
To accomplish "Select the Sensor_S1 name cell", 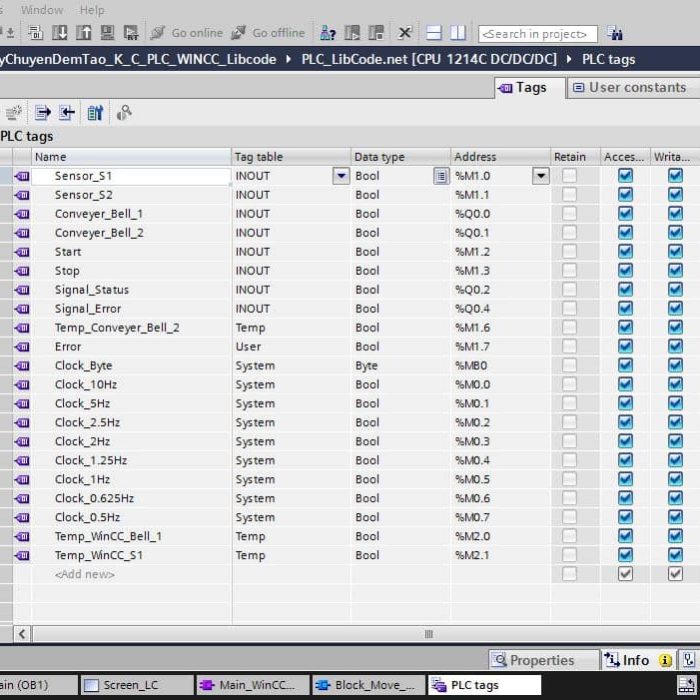I will tap(131, 176).
